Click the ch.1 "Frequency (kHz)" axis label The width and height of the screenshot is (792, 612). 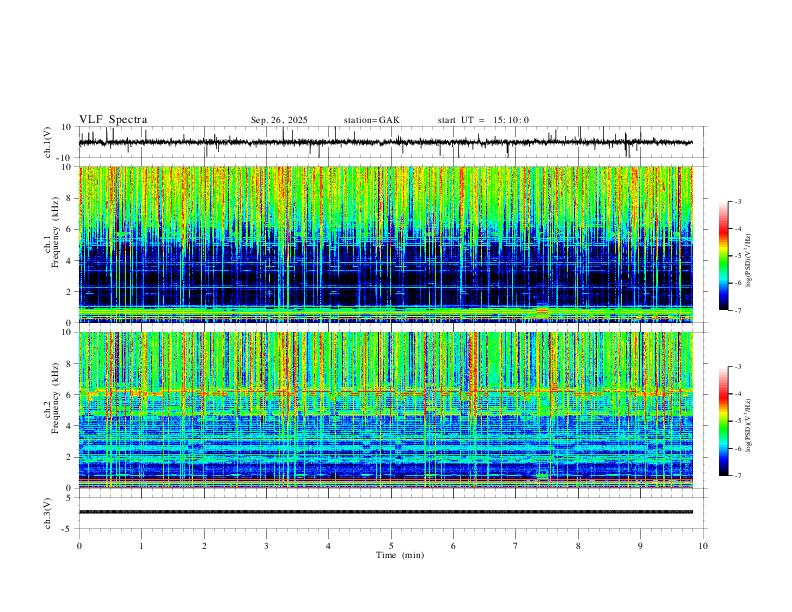(56, 232)
